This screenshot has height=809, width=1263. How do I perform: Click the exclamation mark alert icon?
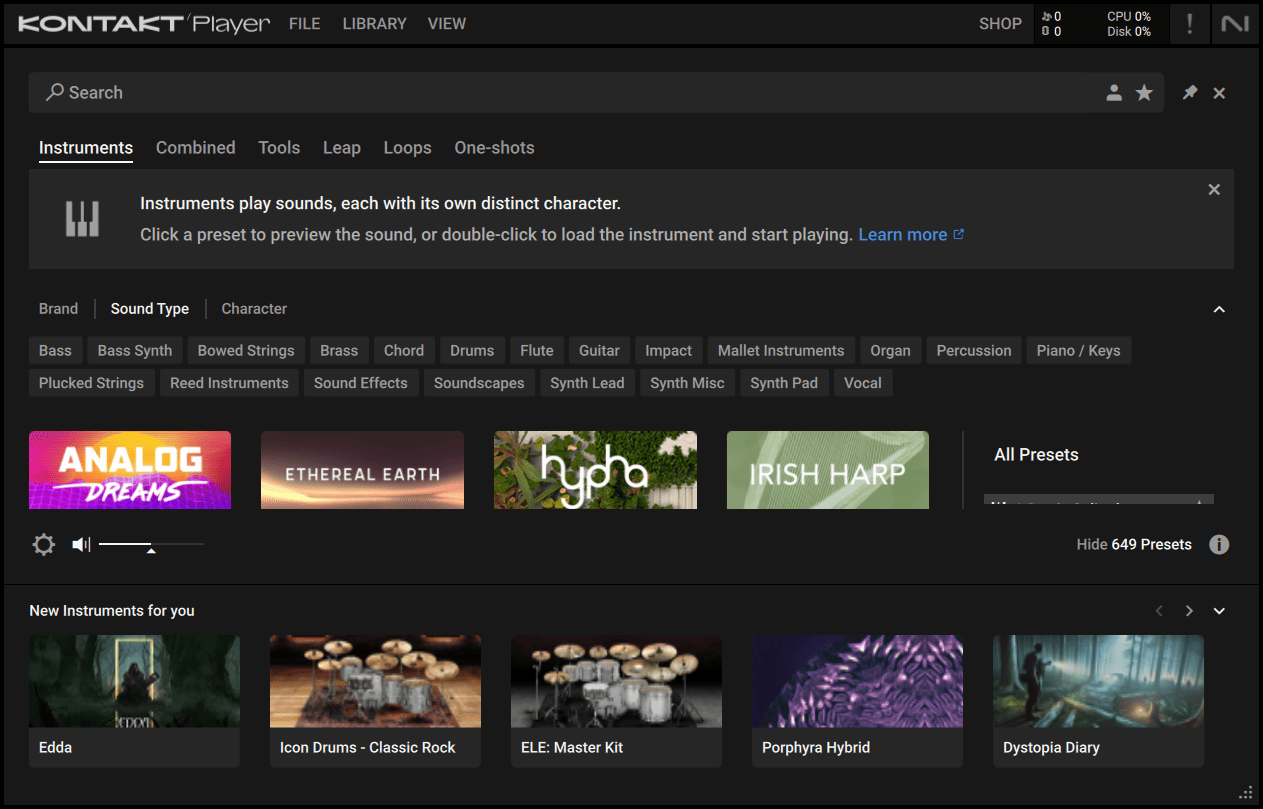(x=1189, y=24)
